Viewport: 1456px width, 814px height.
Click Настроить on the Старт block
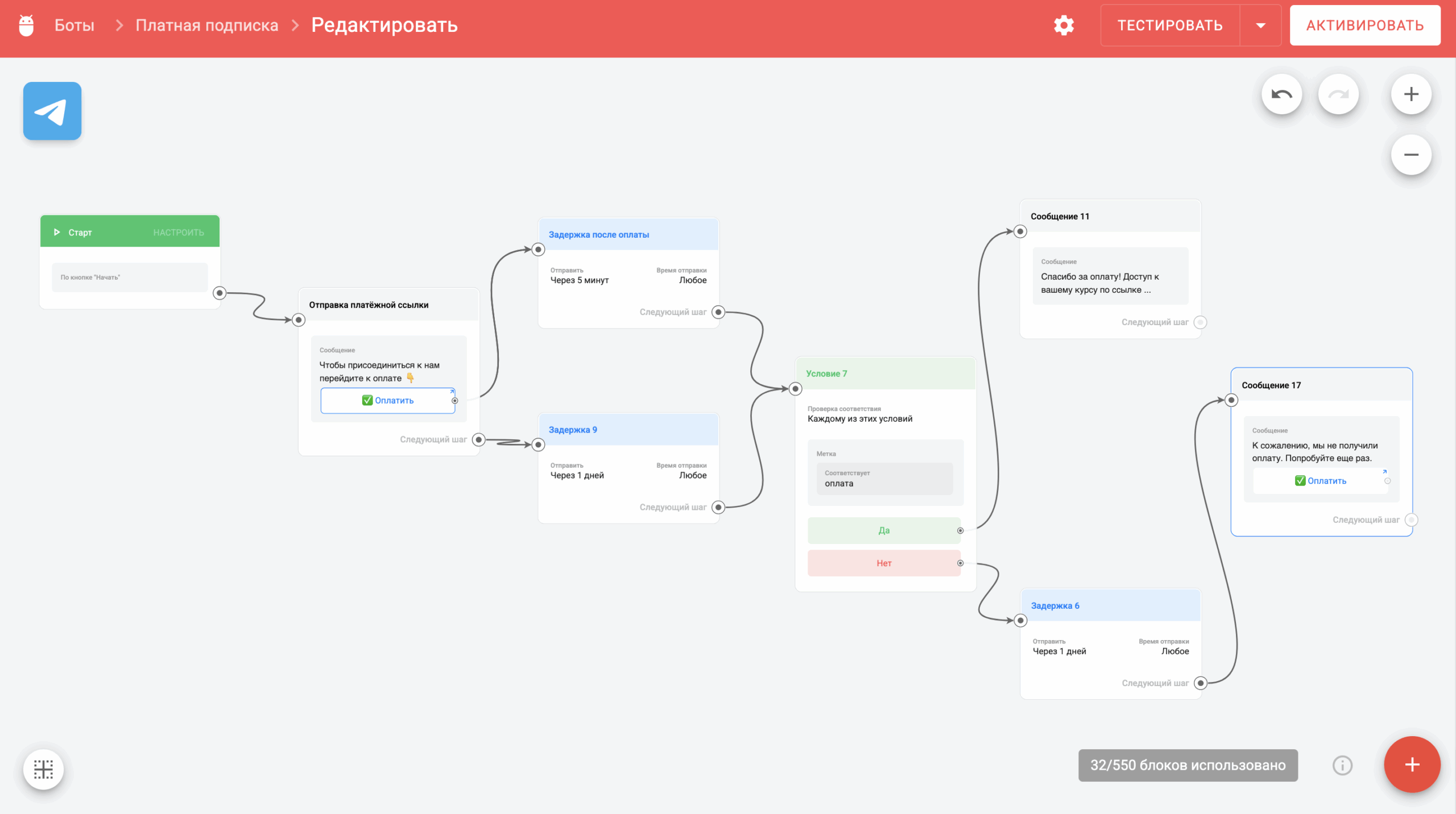(x=178, y=232)
